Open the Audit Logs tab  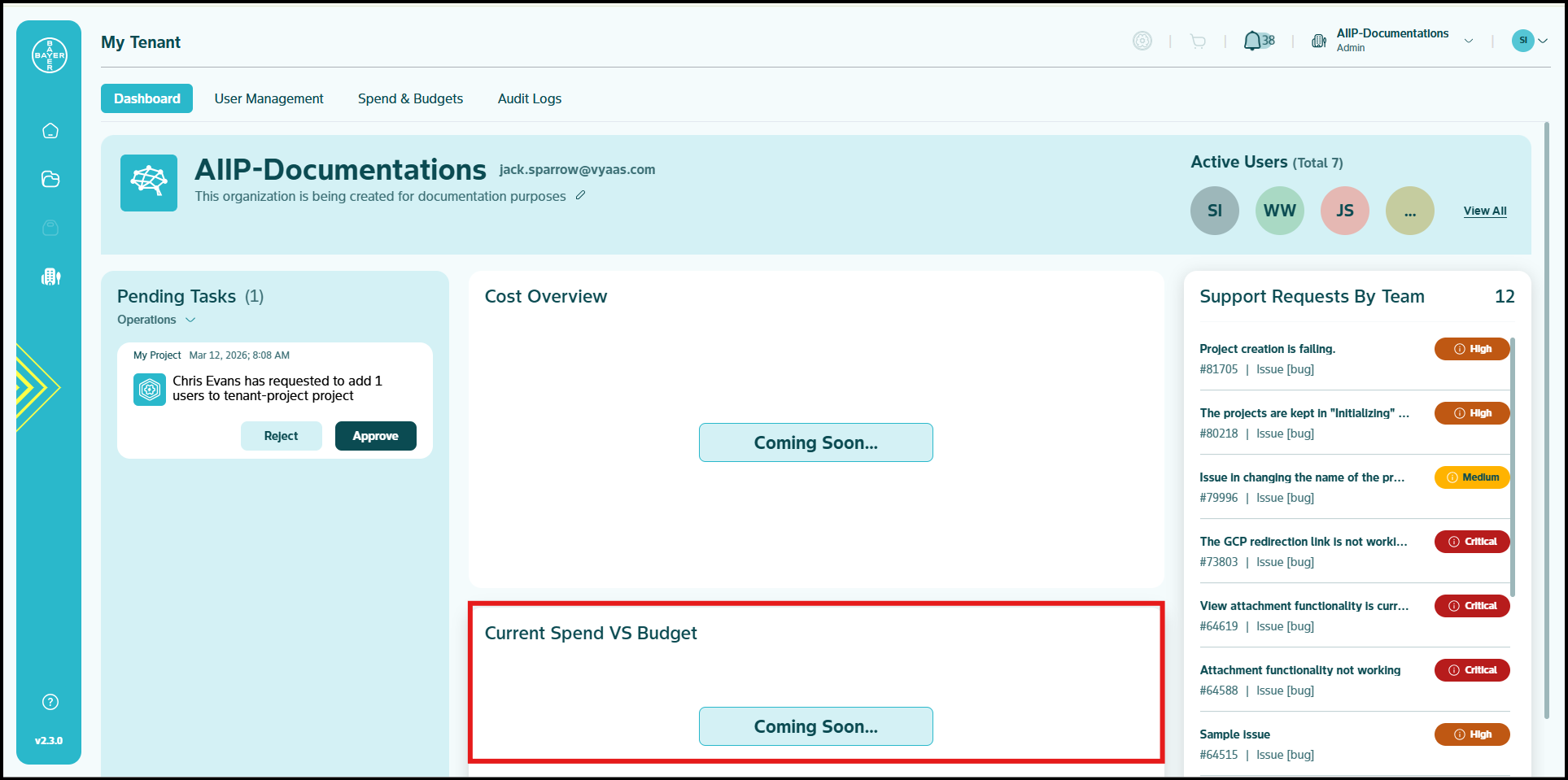(x=530, y=98)
